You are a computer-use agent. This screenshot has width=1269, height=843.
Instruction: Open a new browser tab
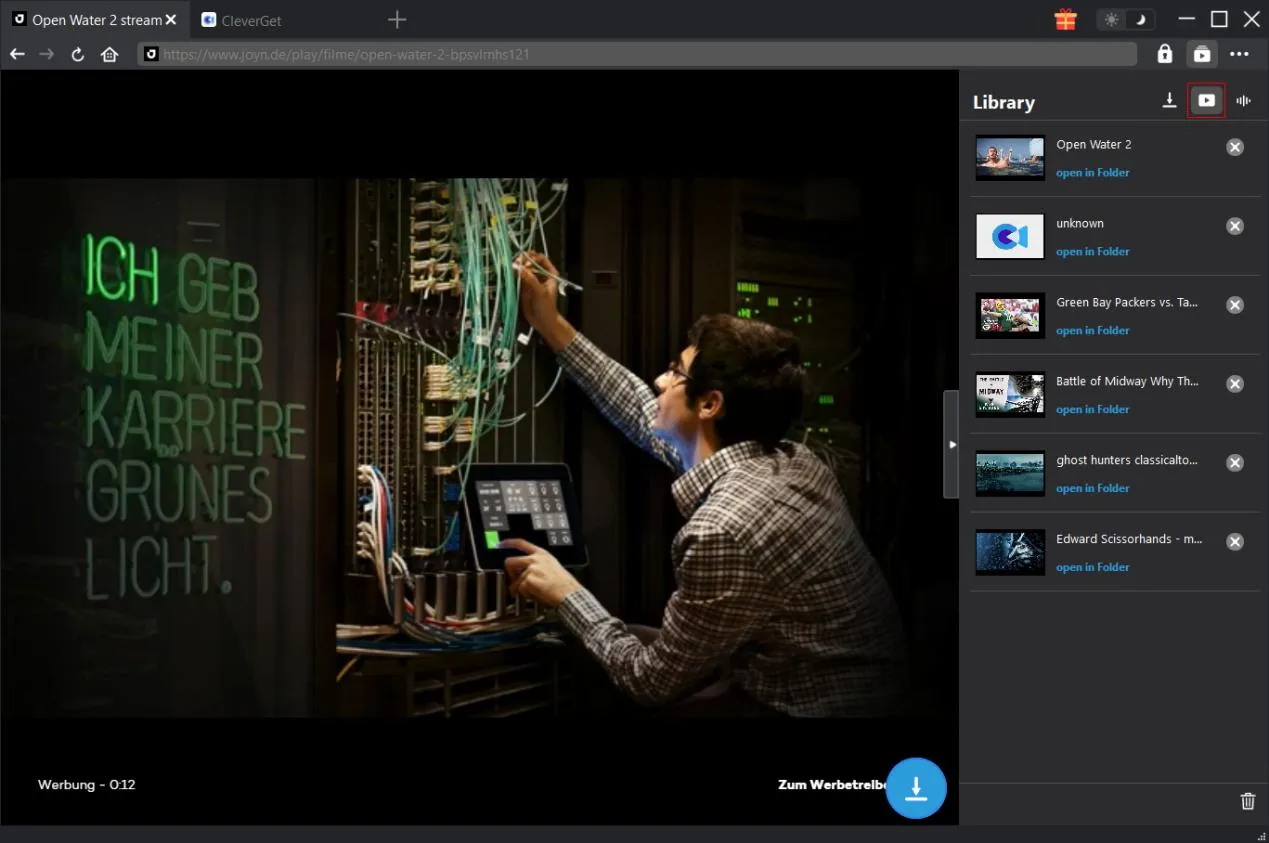click(397, 20)
